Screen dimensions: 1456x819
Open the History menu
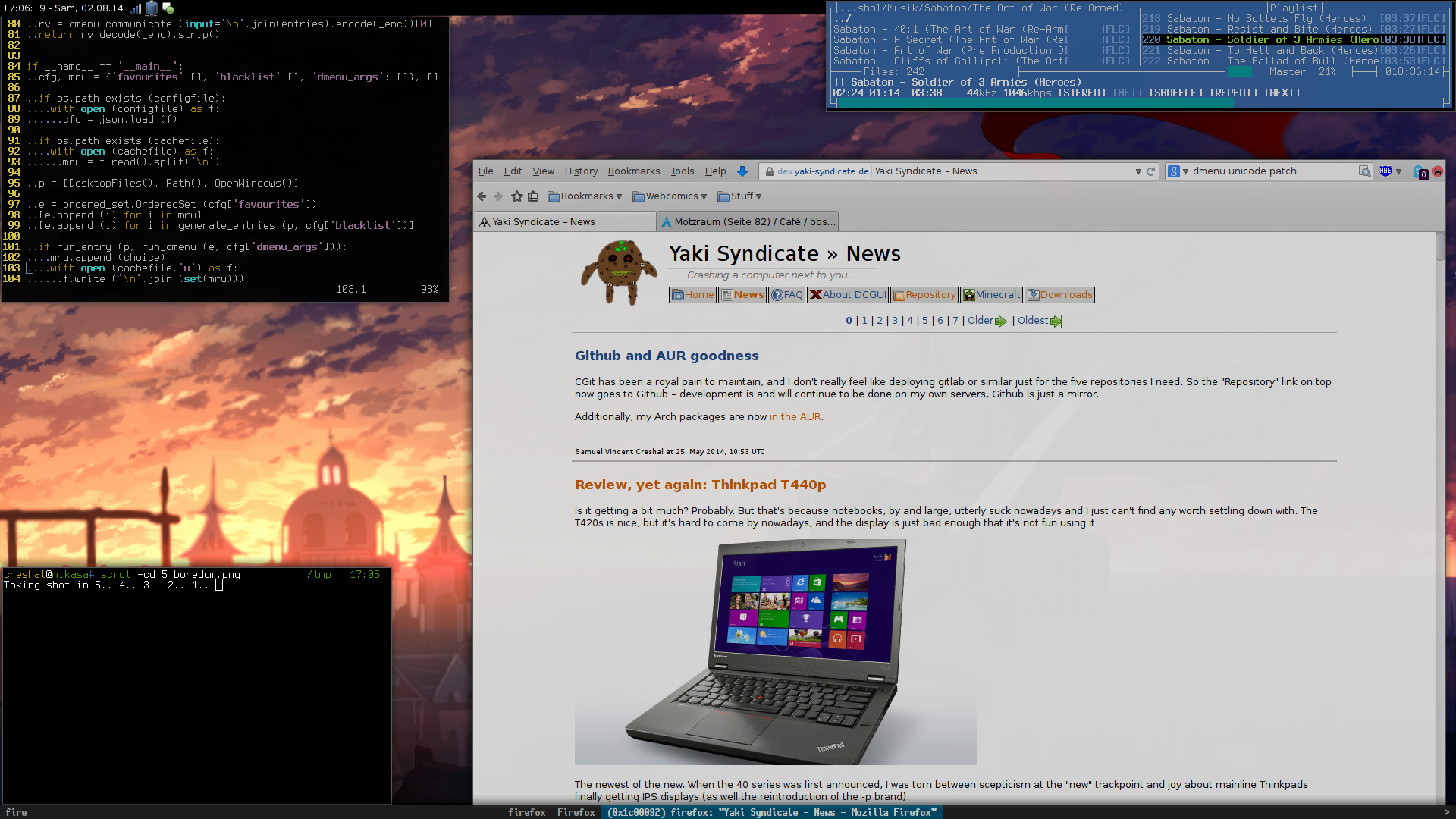click(581, 171)
